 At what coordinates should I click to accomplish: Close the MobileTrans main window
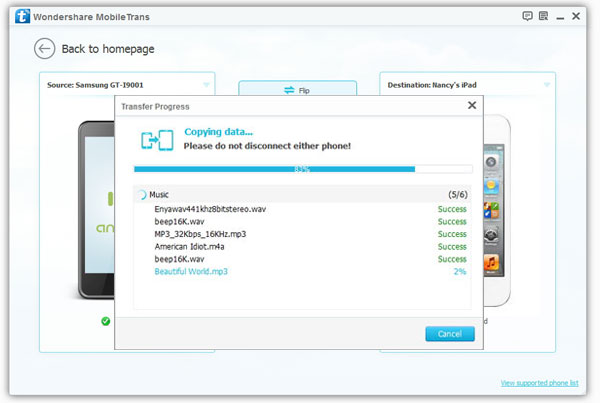(576, 16)
